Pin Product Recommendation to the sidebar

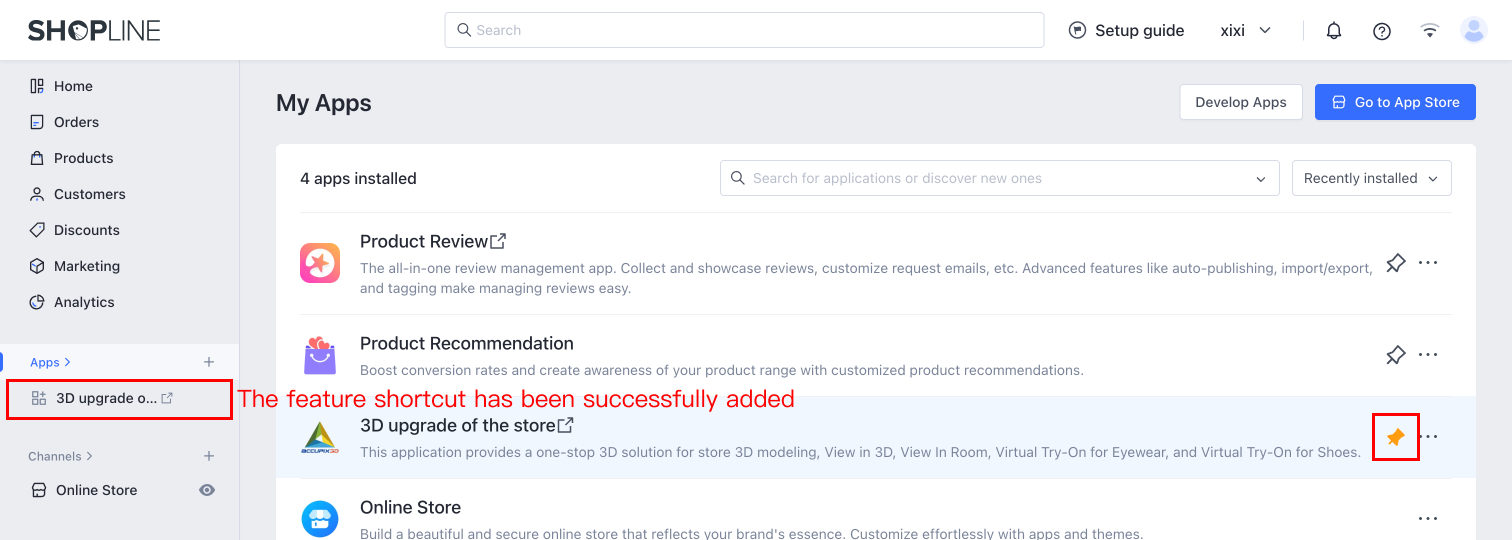click(x=1395, y=355)
